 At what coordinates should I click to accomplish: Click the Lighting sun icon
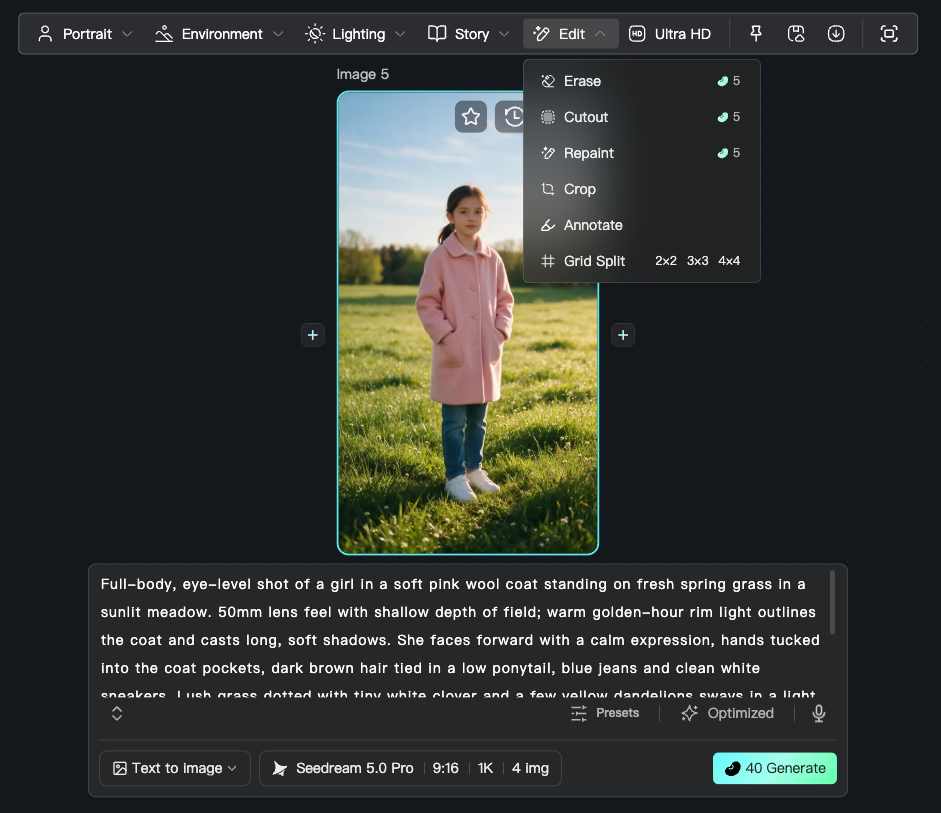315,34
